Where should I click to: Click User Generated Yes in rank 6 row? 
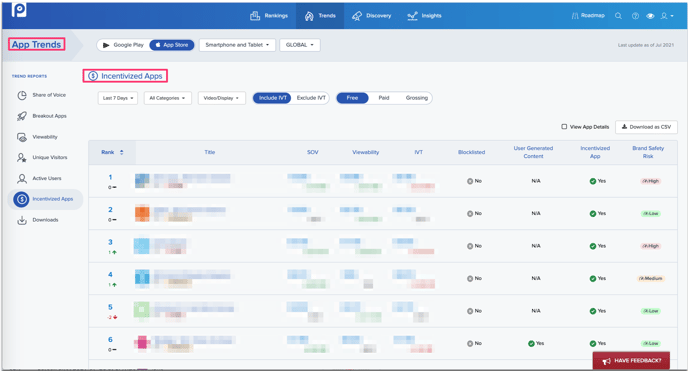[535, 343]
